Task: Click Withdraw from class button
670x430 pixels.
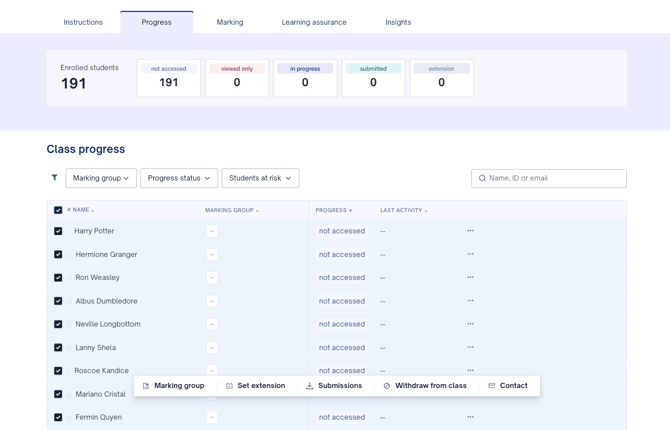Action: point(425,386)
